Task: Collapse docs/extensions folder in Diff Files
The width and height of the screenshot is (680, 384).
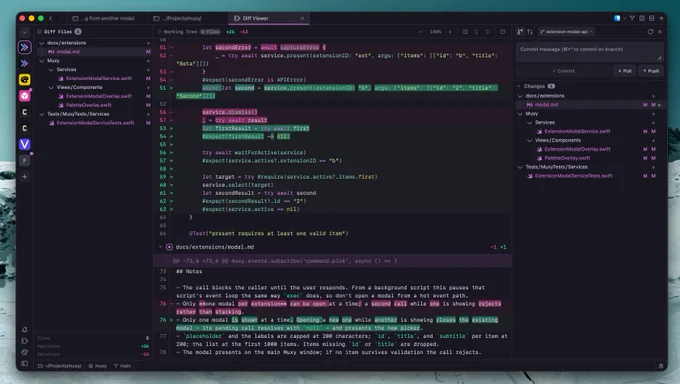Action: [42, 43]
